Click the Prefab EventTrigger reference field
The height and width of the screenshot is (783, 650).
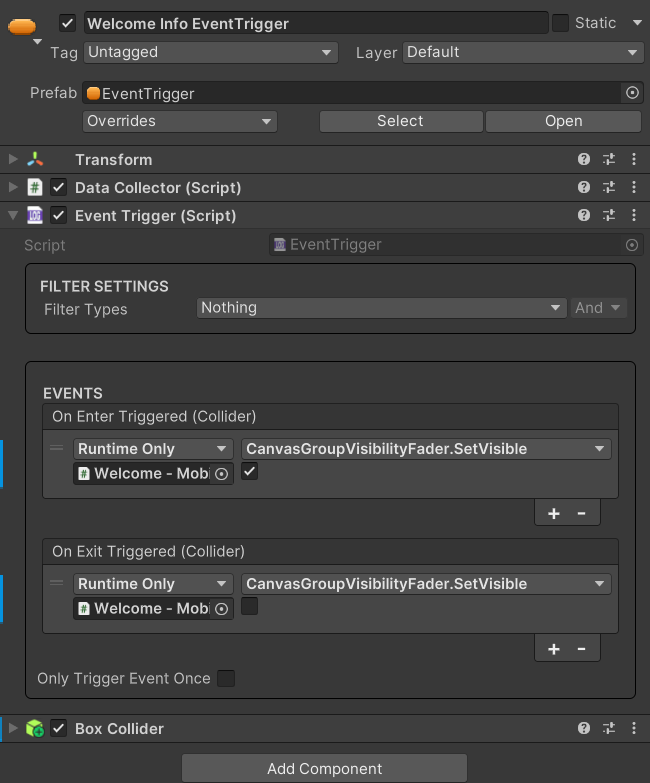pyautogui.click(x=352, y=93)
